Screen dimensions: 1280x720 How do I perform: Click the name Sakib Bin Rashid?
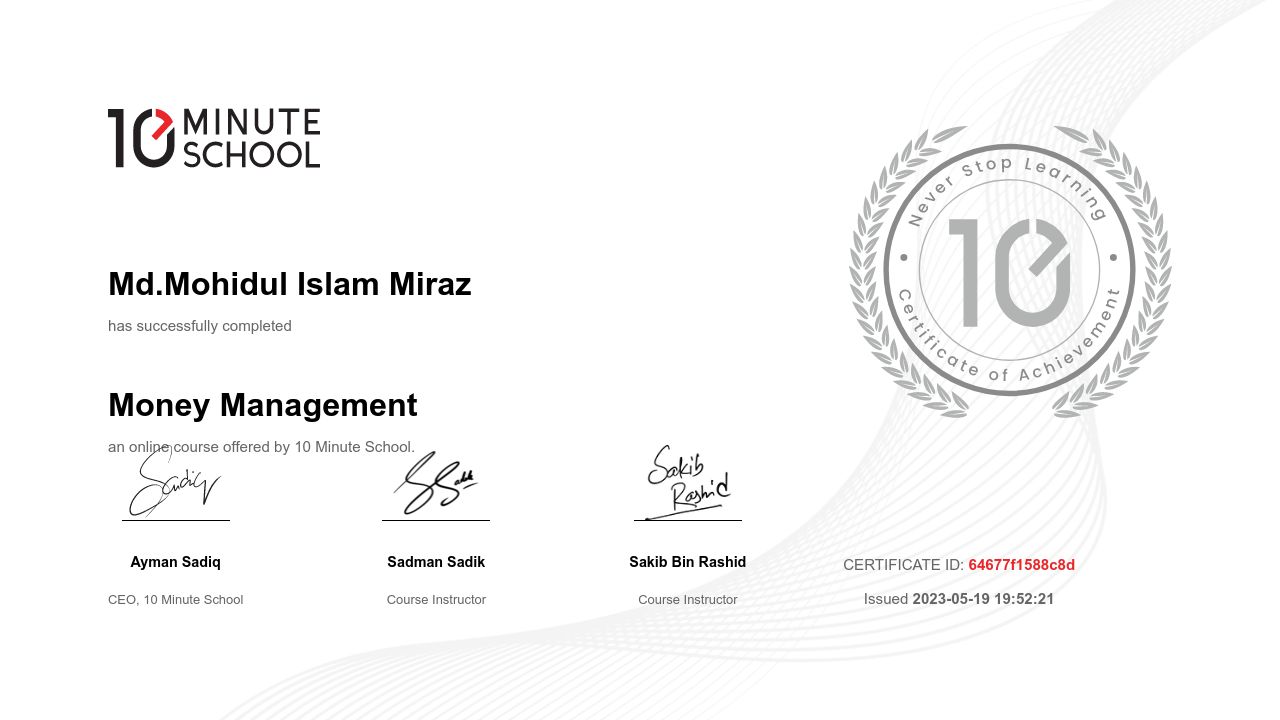(x=688, y=562)
